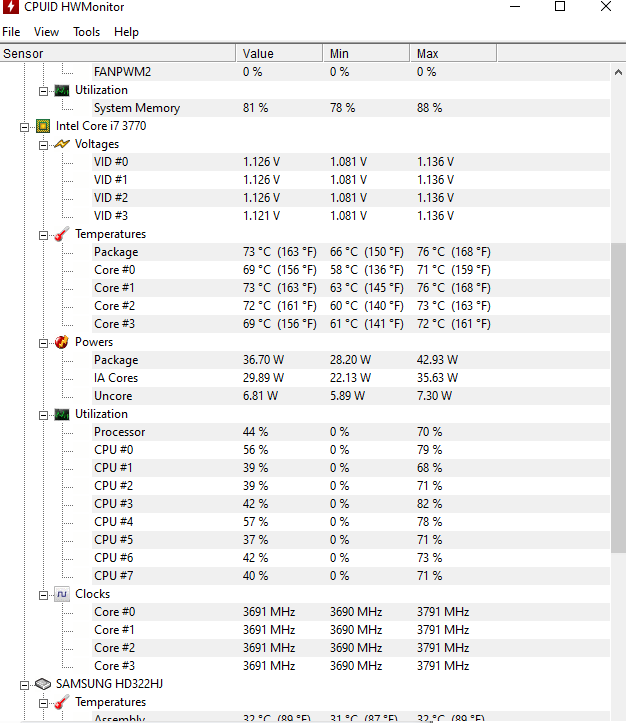Collapse the Intel Core i7 3770 node

coord(24,127)
